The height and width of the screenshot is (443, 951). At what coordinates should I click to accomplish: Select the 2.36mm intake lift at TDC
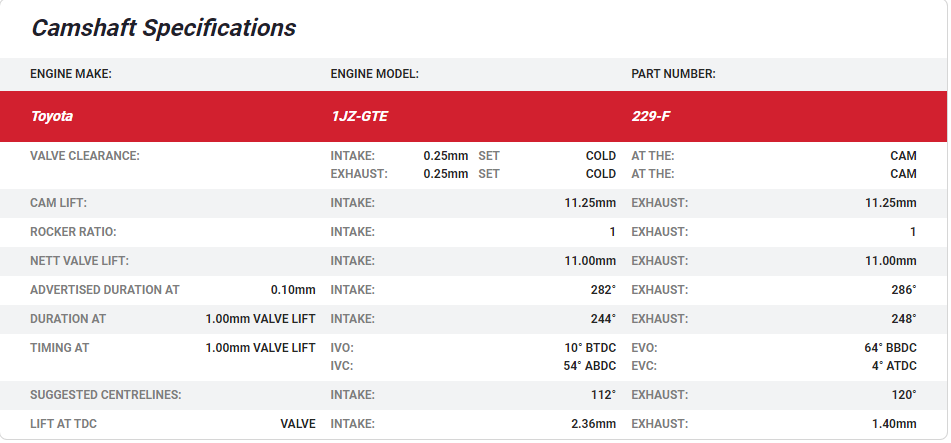(593, 424)
